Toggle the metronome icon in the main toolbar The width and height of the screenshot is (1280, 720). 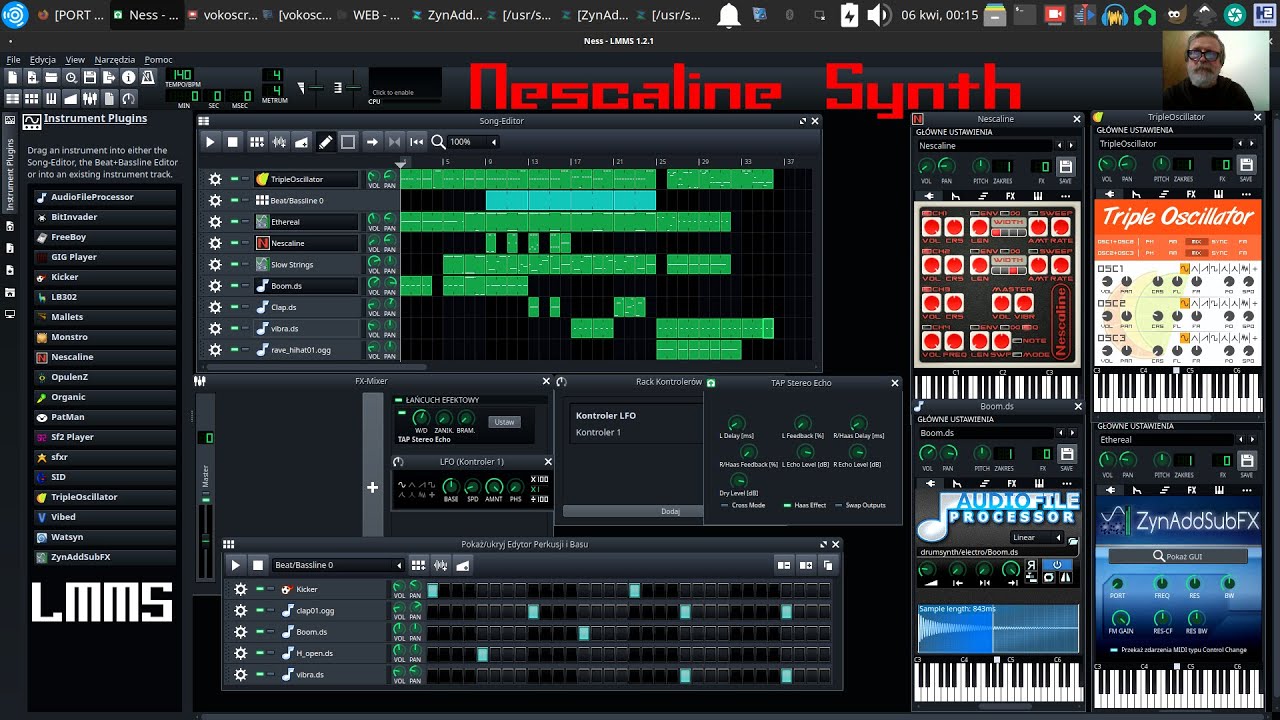[x=148, y=77]
